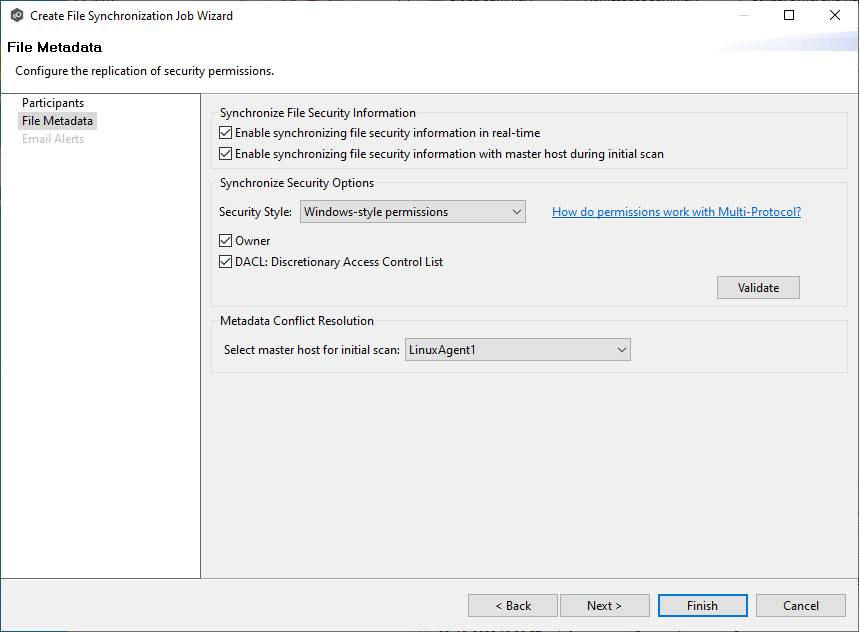Image resolution: width=859 pixels, height=632 pixels.
Task: Toggle the DACL Discretionary Access Control List checkbox
Action: coord(225,261)
